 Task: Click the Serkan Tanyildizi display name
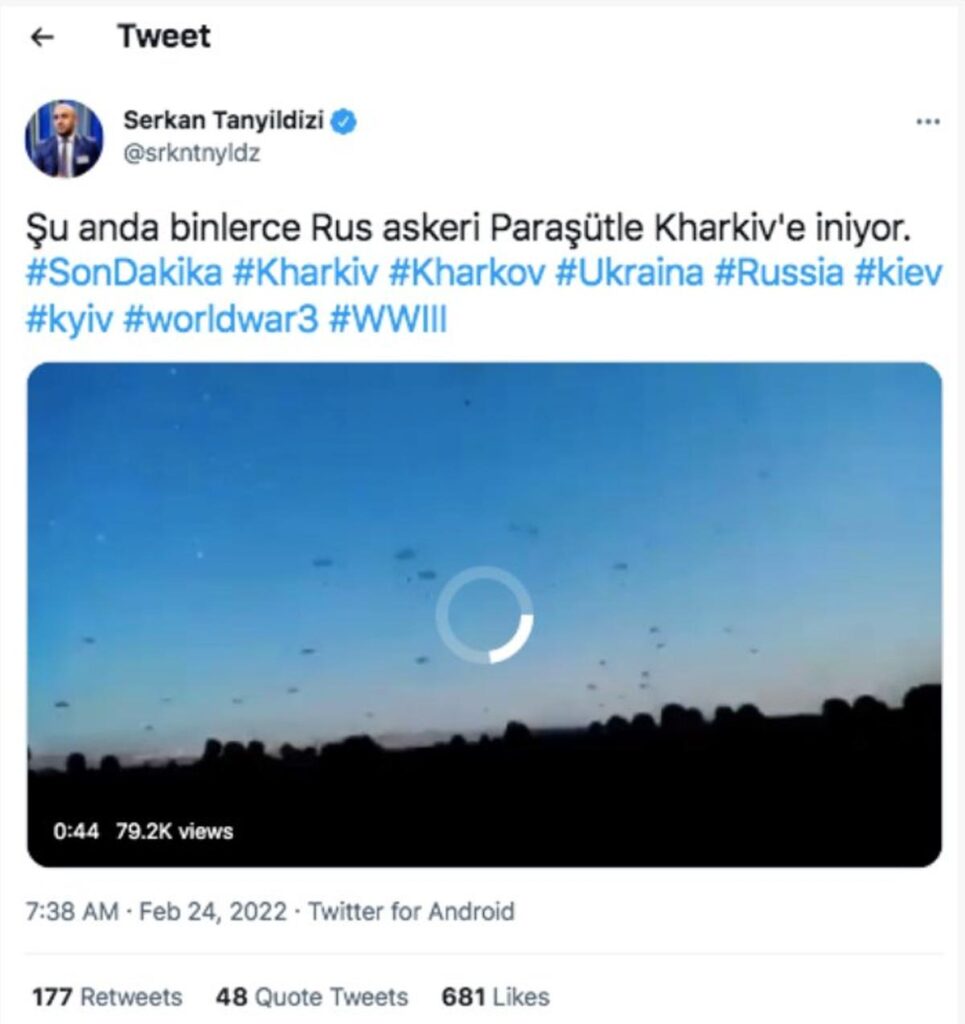coord(223,120)
